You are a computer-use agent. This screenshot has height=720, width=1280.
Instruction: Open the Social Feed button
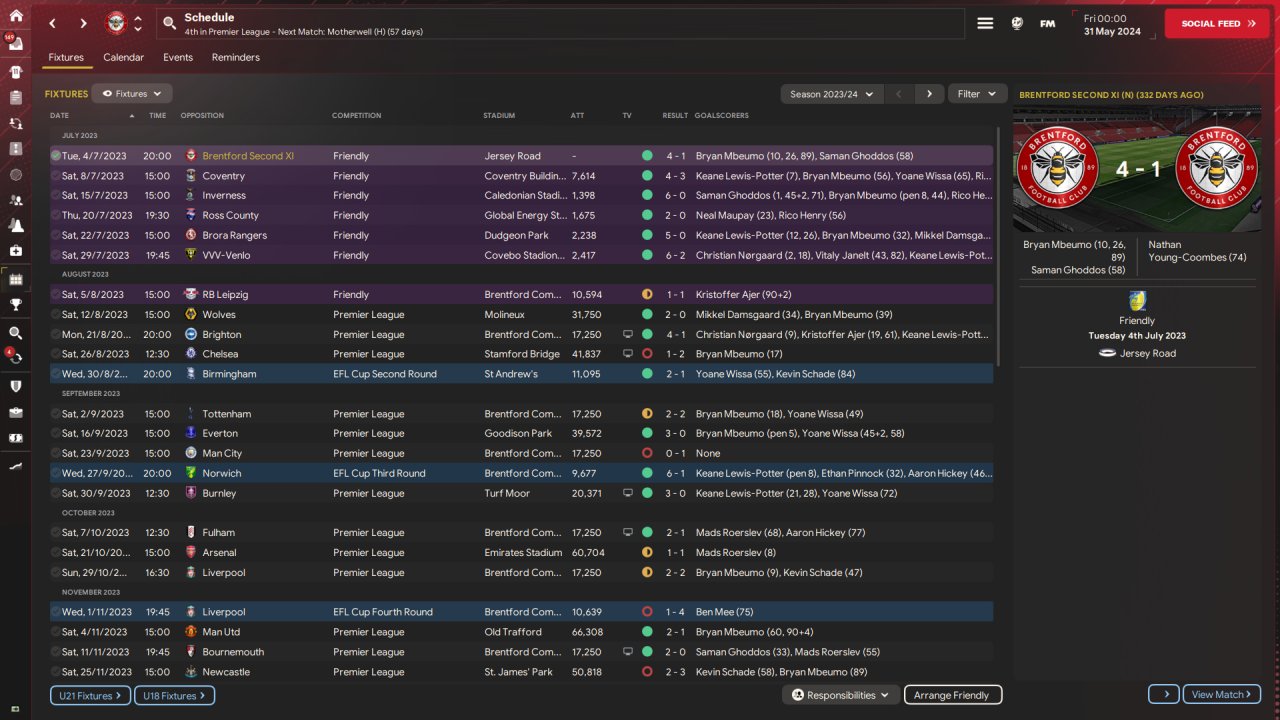click(x=1216, y=23)
